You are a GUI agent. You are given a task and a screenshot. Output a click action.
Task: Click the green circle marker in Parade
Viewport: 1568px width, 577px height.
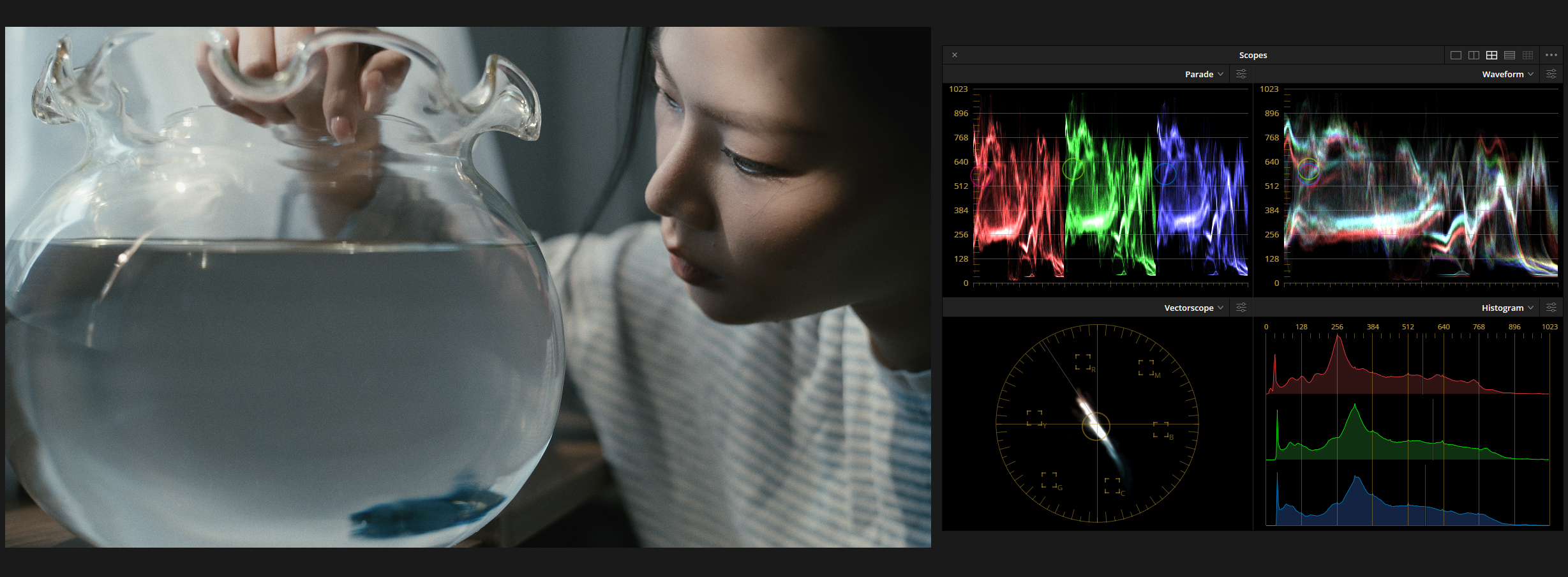pos(1073,169)
